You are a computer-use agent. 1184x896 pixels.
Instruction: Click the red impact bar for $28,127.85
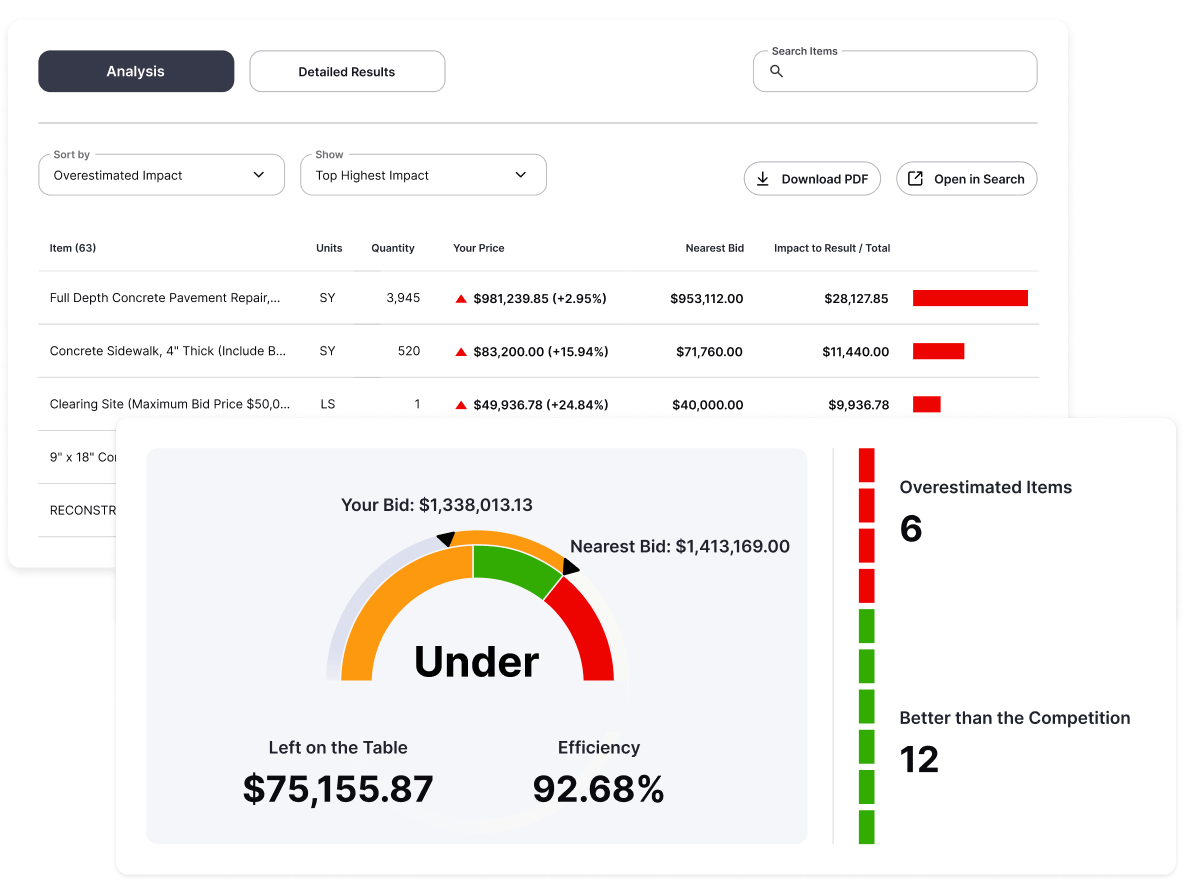[970, 298]
